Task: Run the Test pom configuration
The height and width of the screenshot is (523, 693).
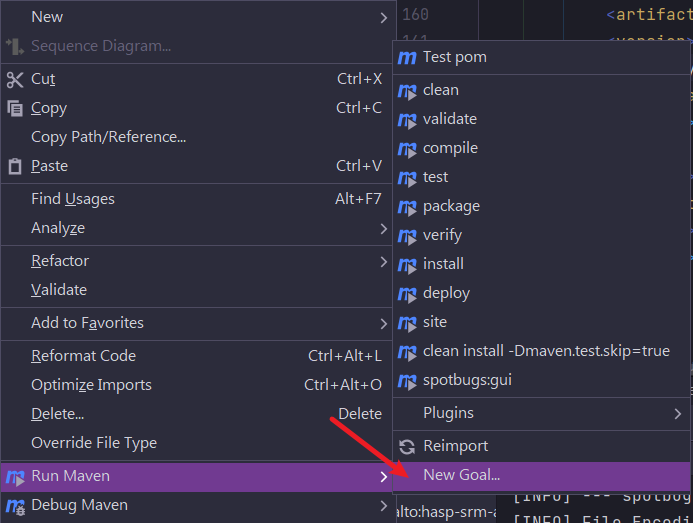Action: pos(541,57)
